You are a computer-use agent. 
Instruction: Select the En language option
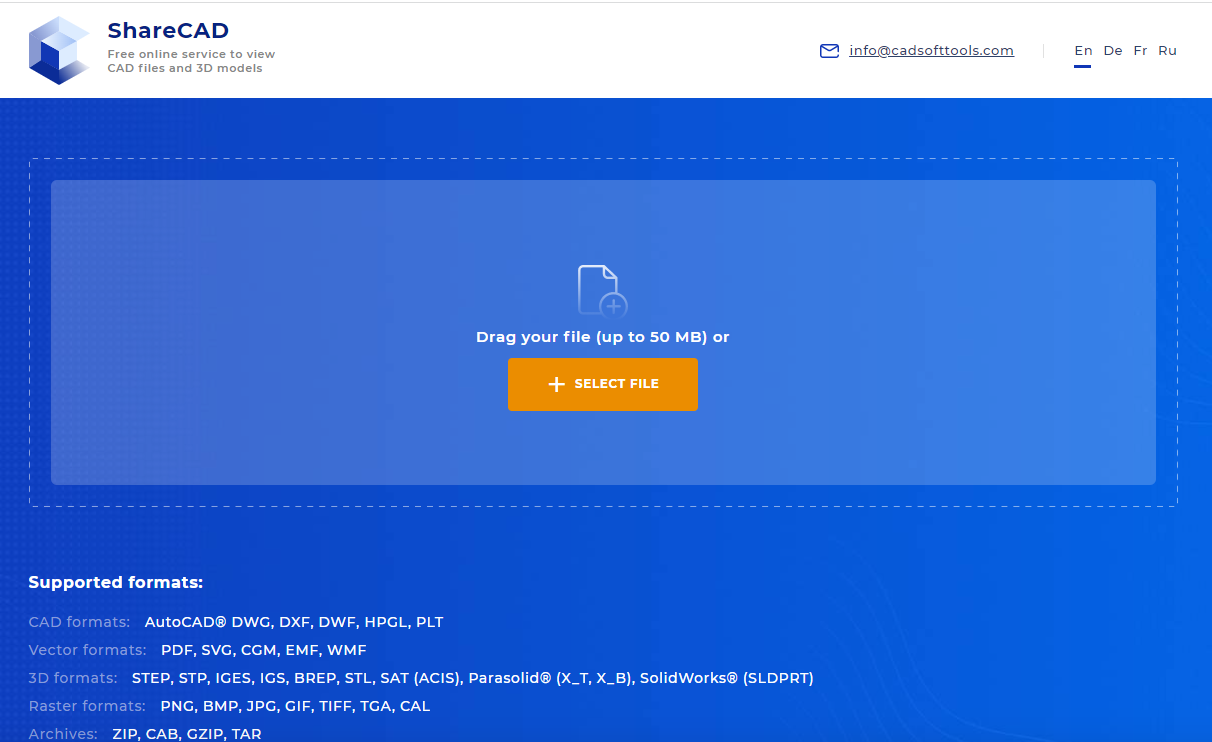[x=1083, y=50]
